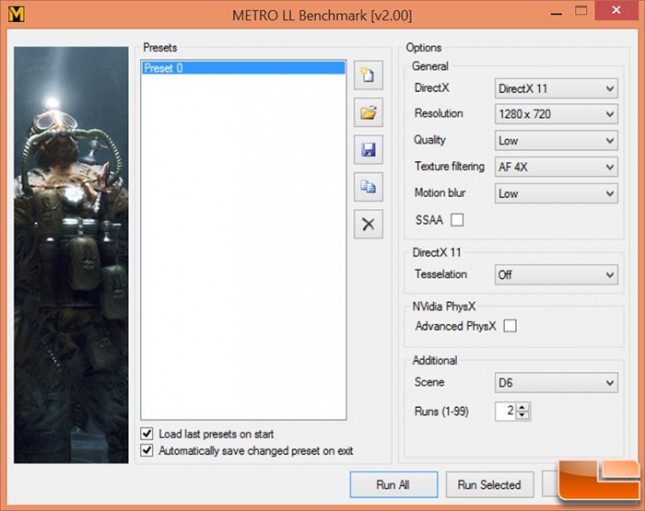
Task: Uncheck Automatically save changed preset on exit
Action: pyautogui.click(x=147, y=450)
